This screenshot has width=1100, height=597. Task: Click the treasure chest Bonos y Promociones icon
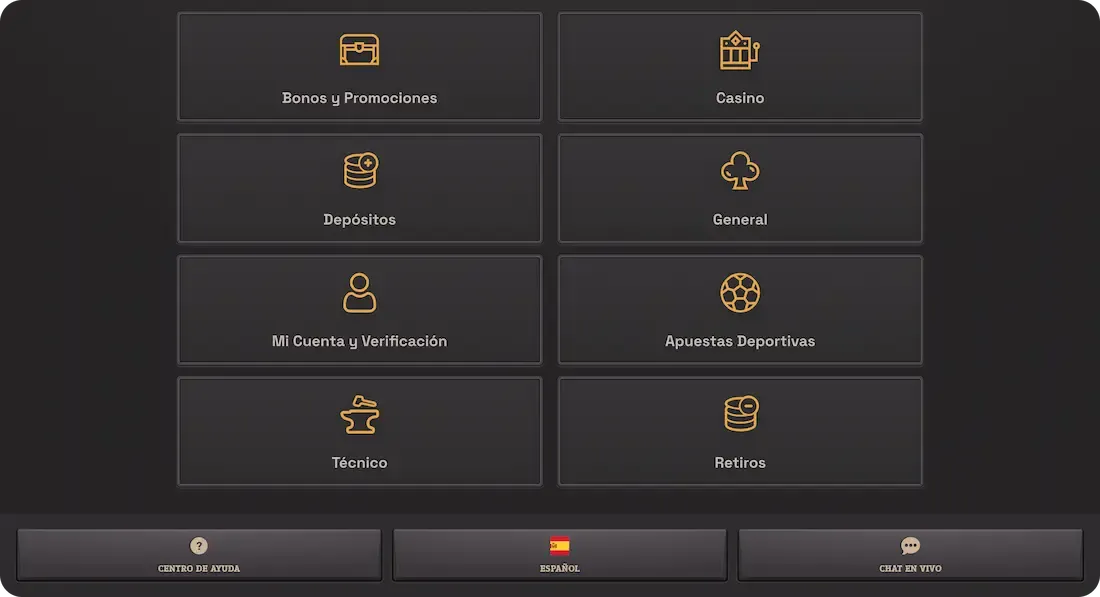pos(359,49)
